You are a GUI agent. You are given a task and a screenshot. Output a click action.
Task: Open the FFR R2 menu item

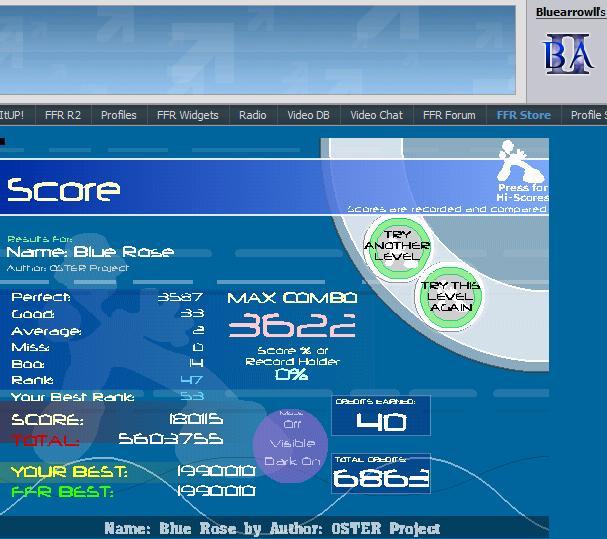[x=62, y=115]
